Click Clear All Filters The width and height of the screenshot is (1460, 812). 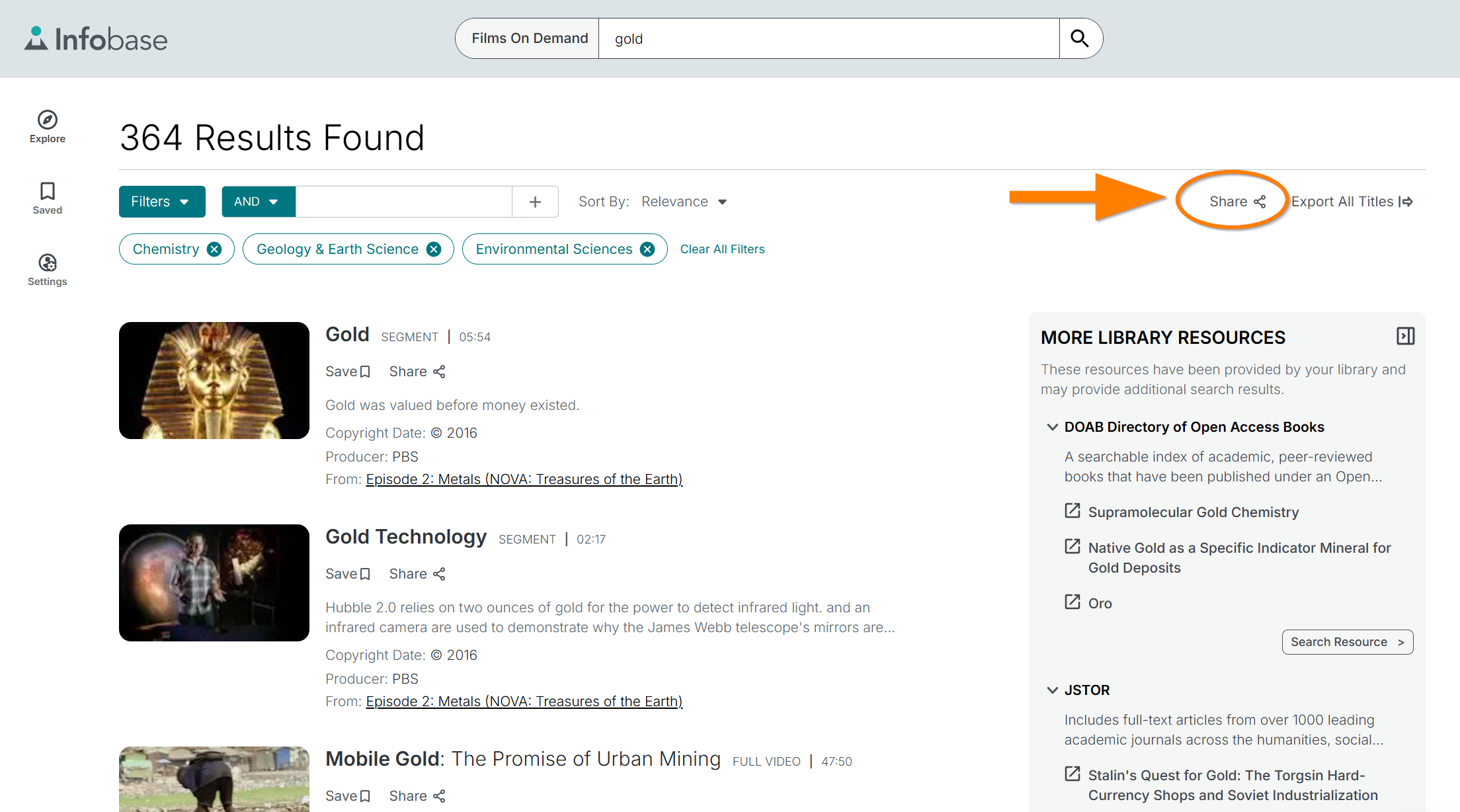722,249
